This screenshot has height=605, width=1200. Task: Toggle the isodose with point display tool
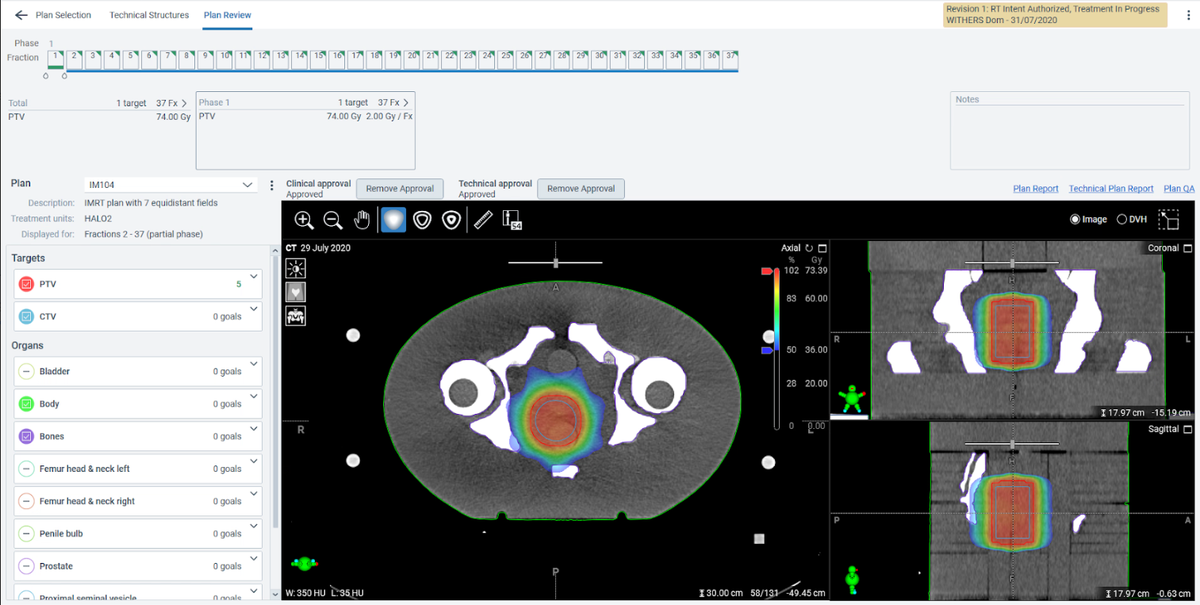[451, 220]
